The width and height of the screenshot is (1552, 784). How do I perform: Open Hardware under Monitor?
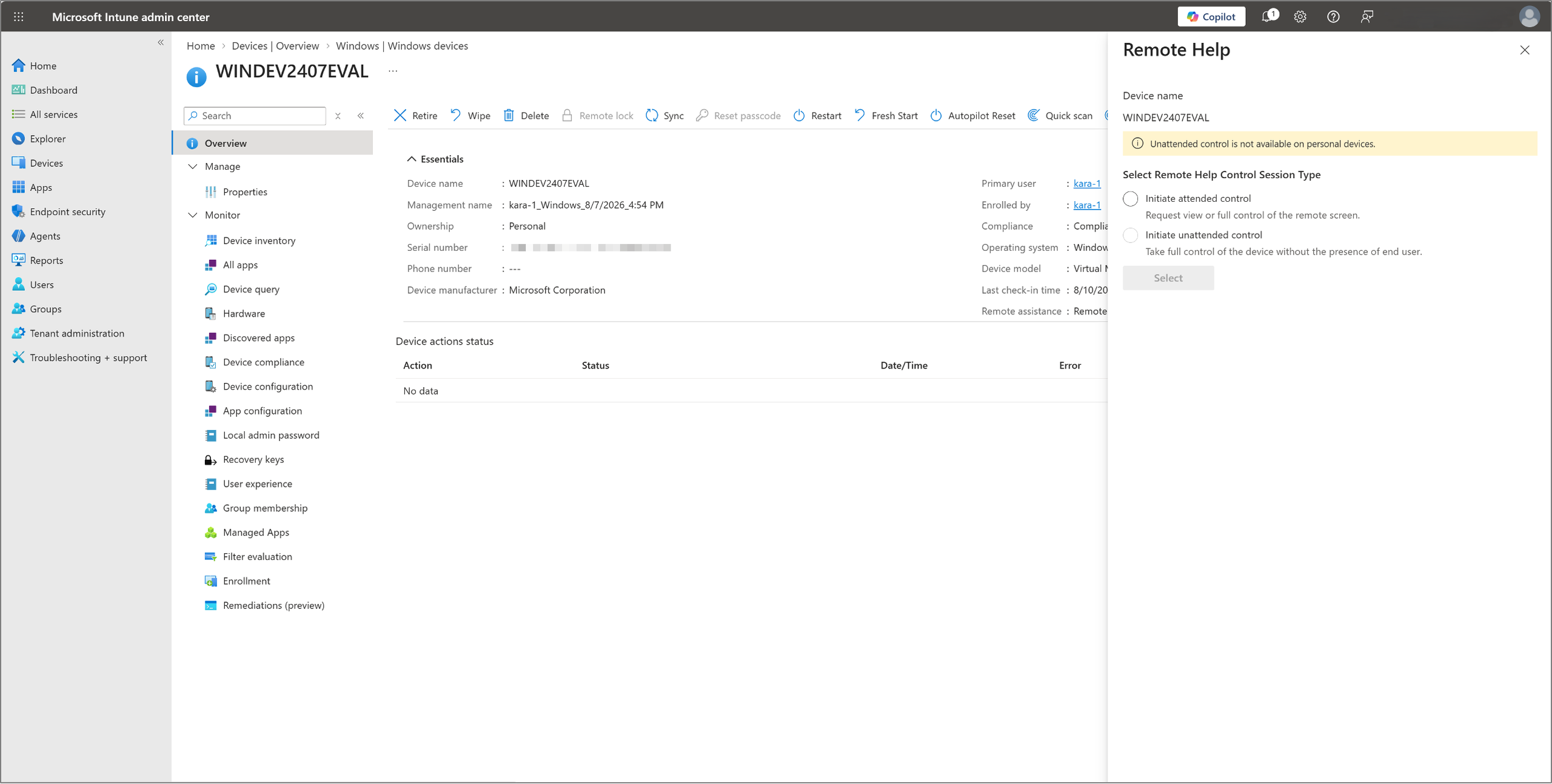point(244,313)
